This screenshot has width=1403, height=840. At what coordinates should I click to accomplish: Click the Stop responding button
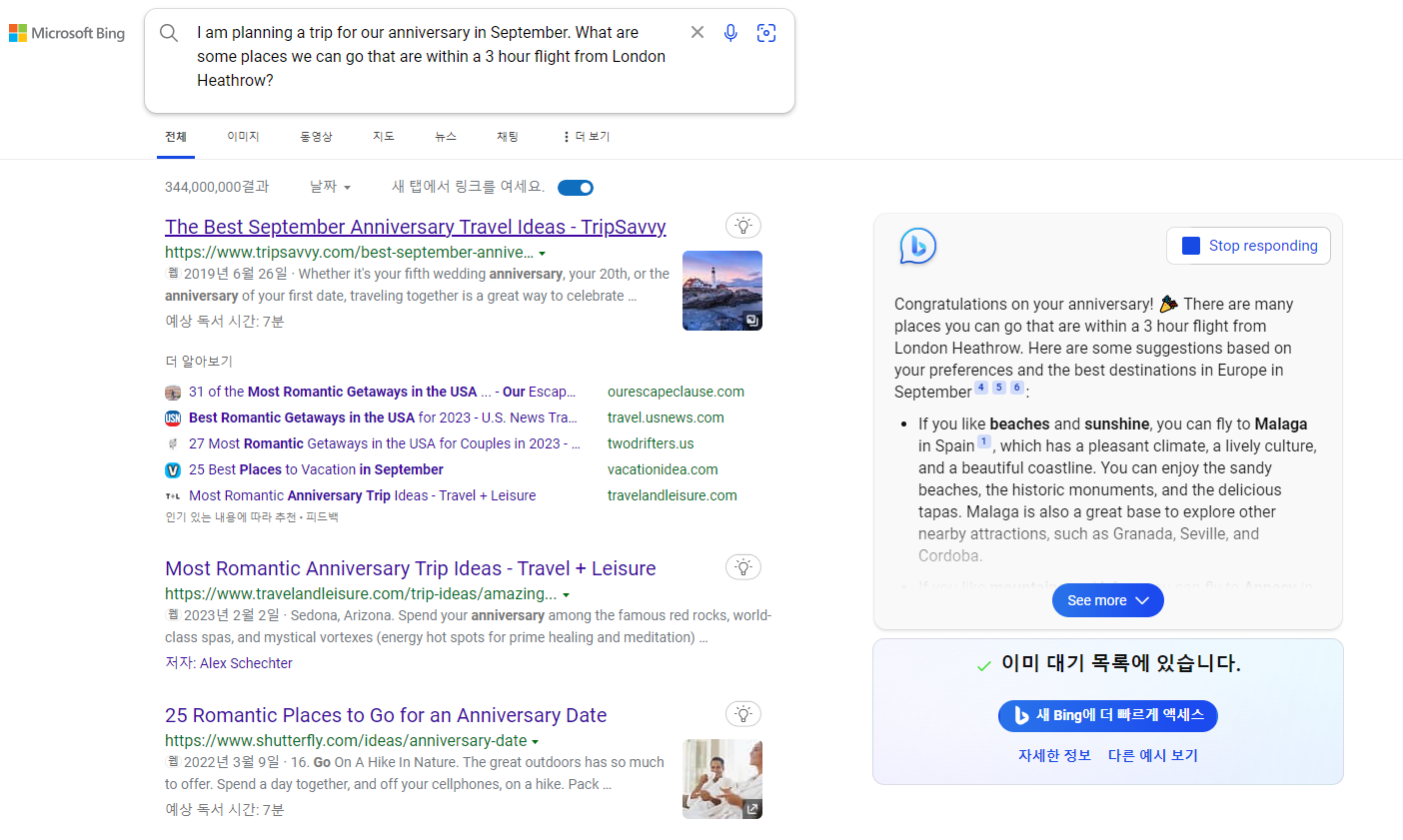1248,246
